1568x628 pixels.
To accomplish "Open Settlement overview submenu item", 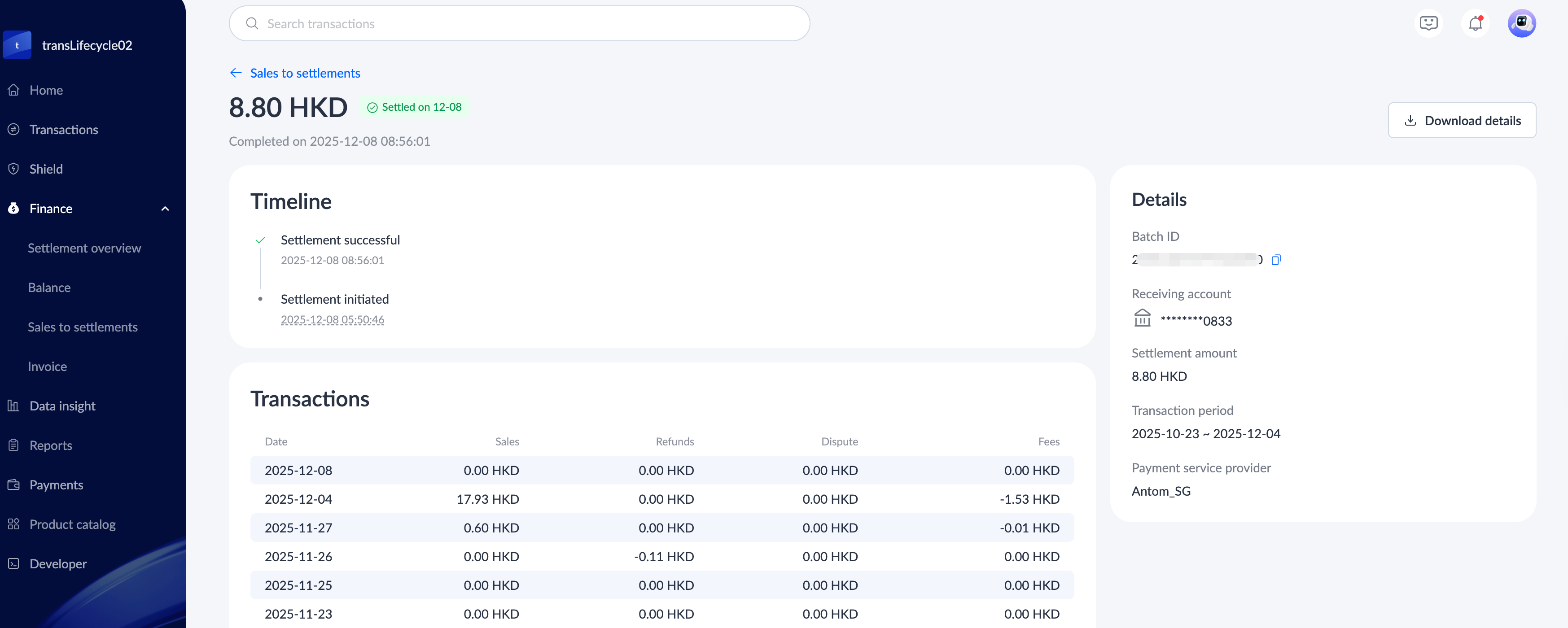I will [x=84, y=248].
